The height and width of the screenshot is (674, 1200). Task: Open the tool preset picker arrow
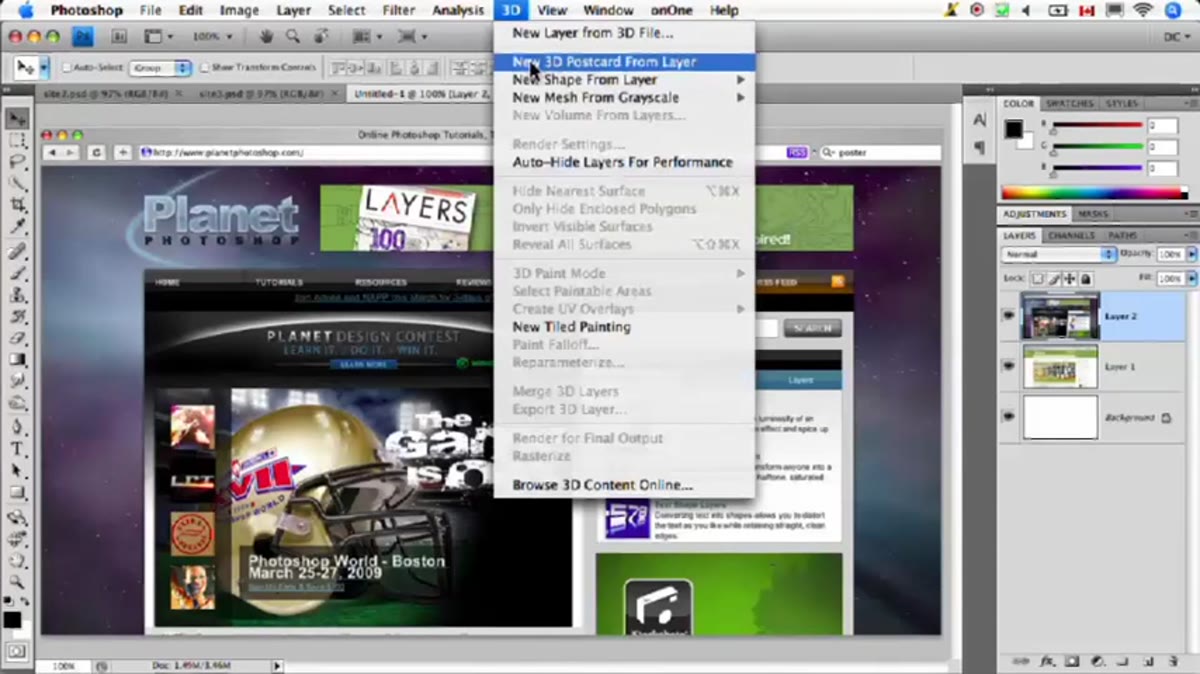point(45,68)
